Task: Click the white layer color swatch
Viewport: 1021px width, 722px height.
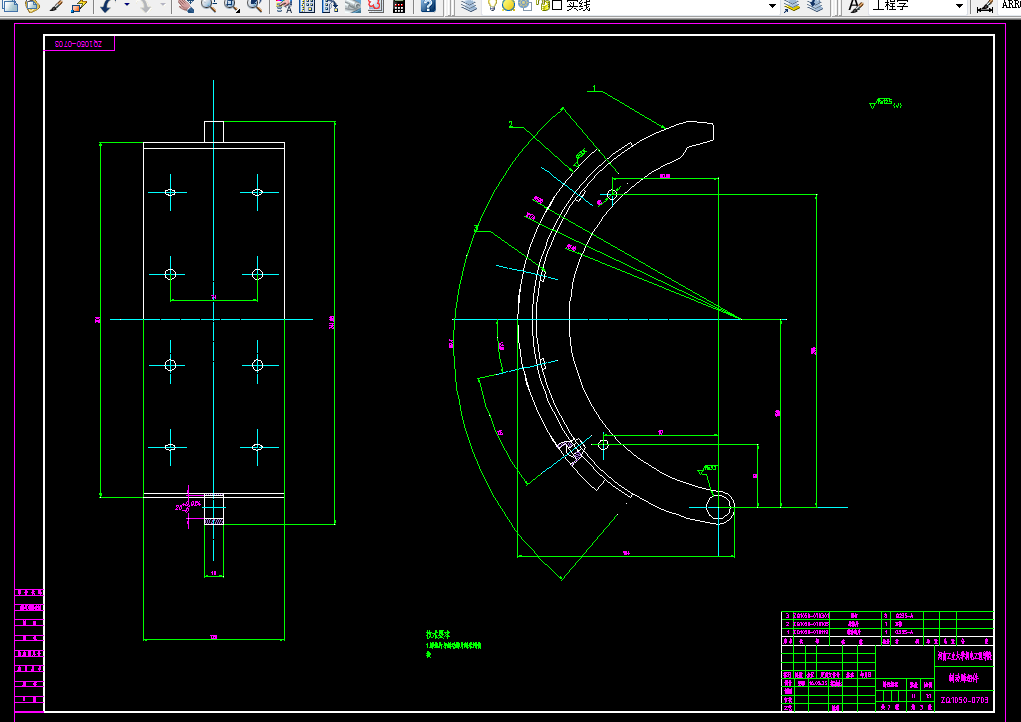Action: [557, 6]
